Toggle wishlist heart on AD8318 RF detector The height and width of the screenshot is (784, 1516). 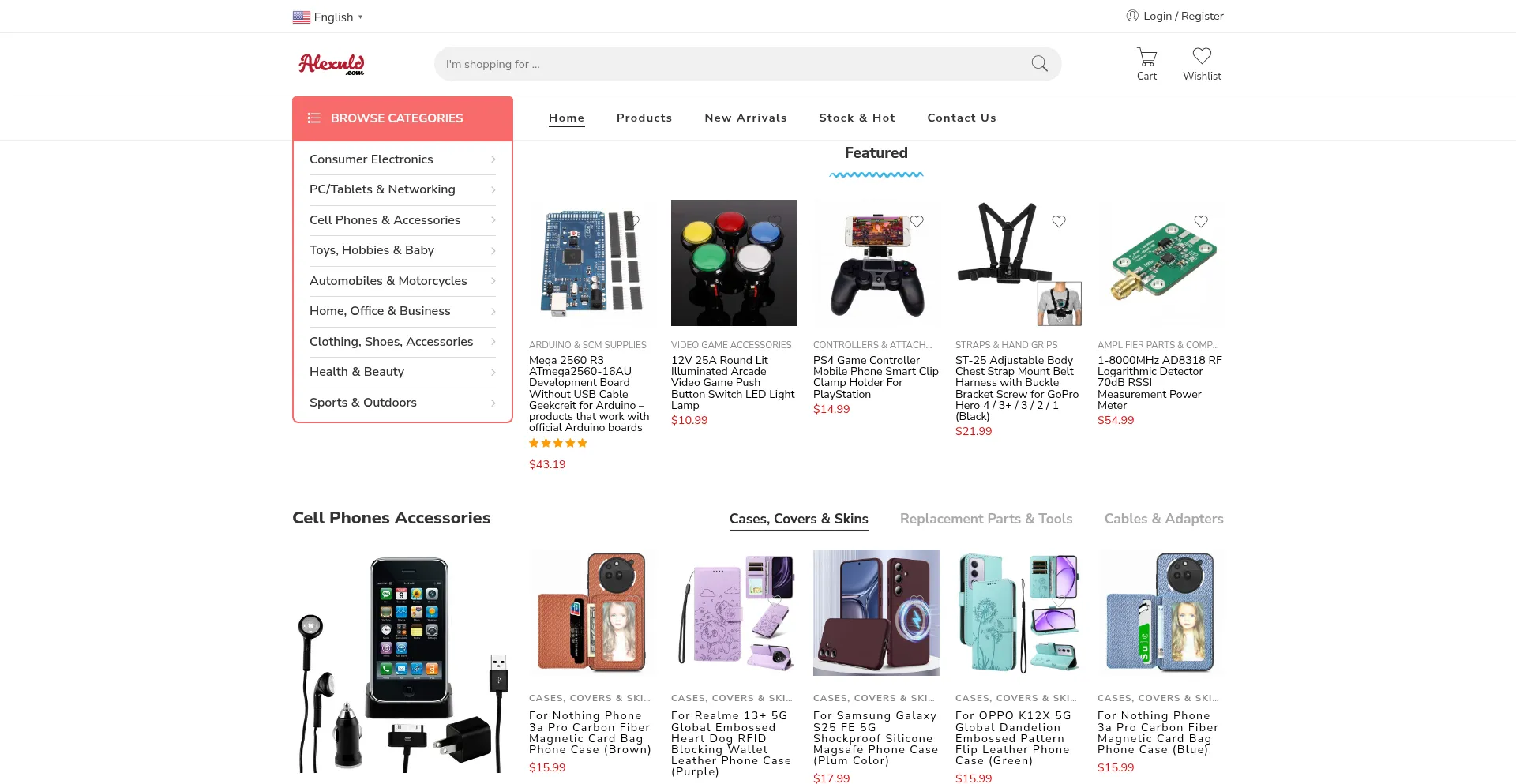click(1201, 221)
